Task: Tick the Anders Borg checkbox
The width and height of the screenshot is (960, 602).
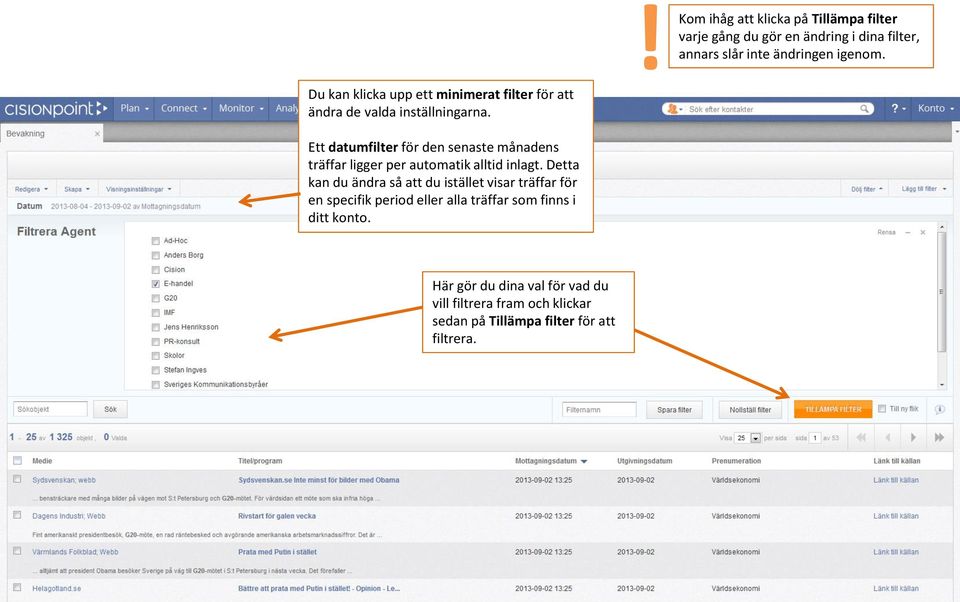Action: point(156,255)
